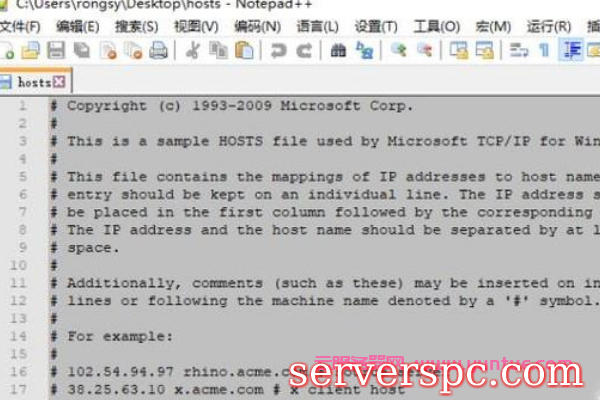Toggle word wrap toolbar button
This screenshot has height=400, width=600.
(x=518, y=51)
